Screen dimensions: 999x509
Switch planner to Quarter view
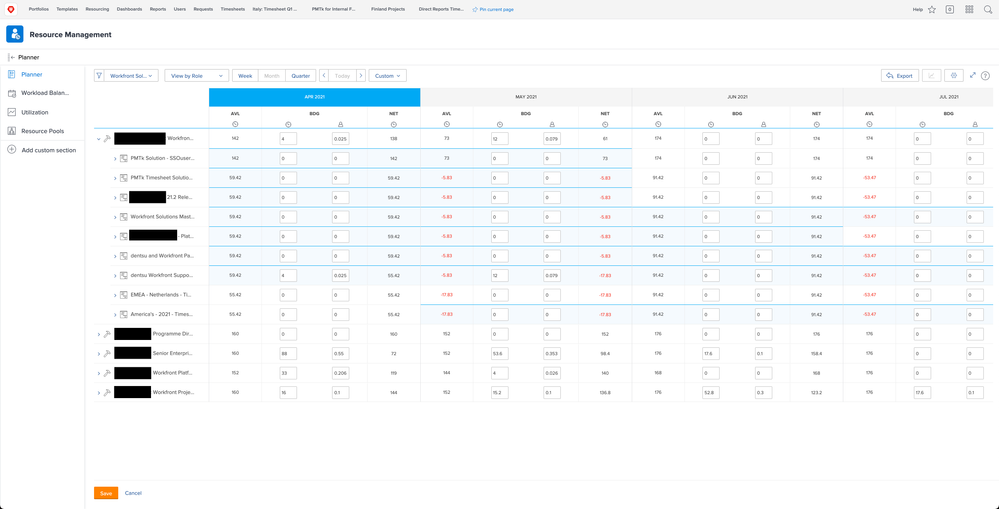[300, 76]
